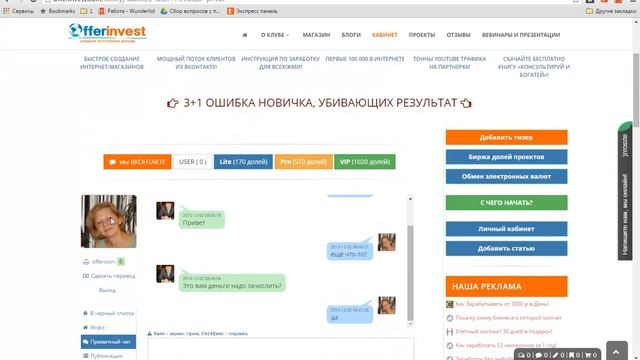The height and width of the screenshot is (360, 640).
Task: Click the pencil icon in the bottom bar
Action: (555, 355)
